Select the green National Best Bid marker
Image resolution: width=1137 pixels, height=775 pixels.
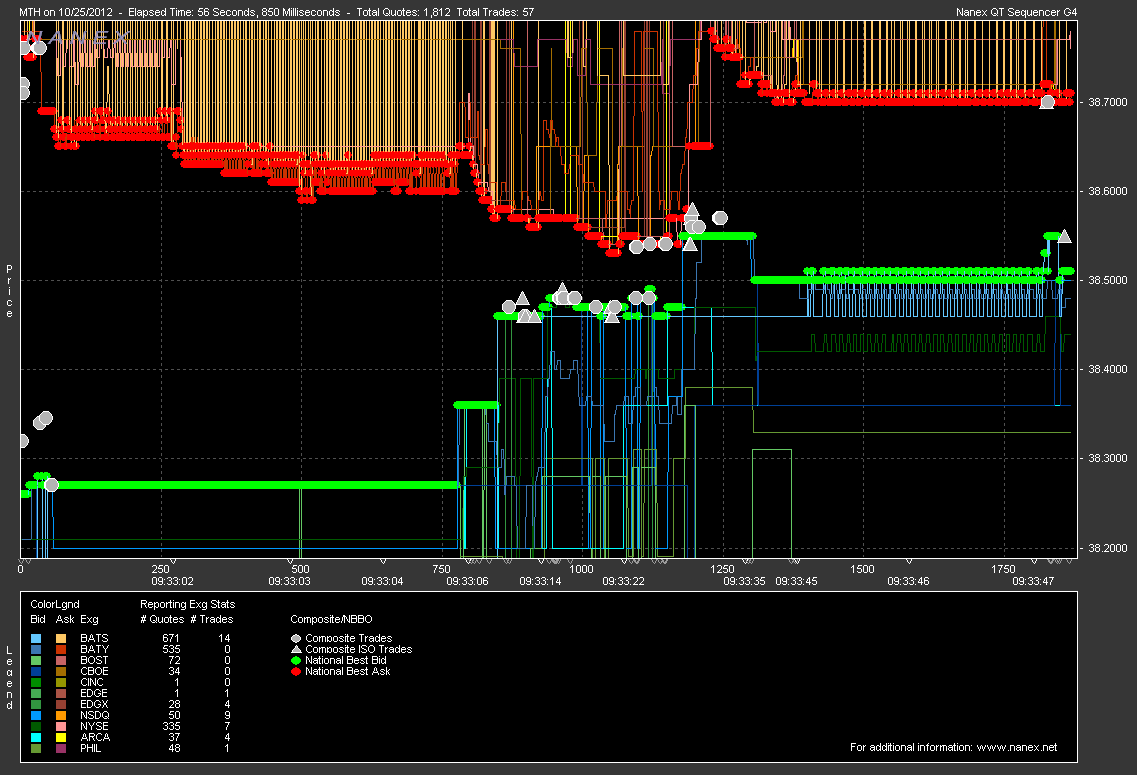point(296,660)
